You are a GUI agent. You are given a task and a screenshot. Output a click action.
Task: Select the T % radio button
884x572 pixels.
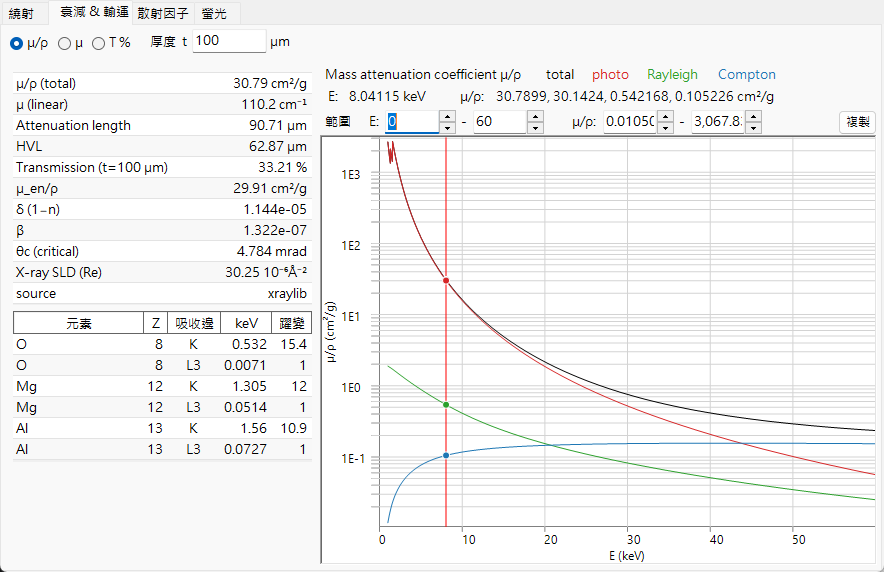point(99,43)
